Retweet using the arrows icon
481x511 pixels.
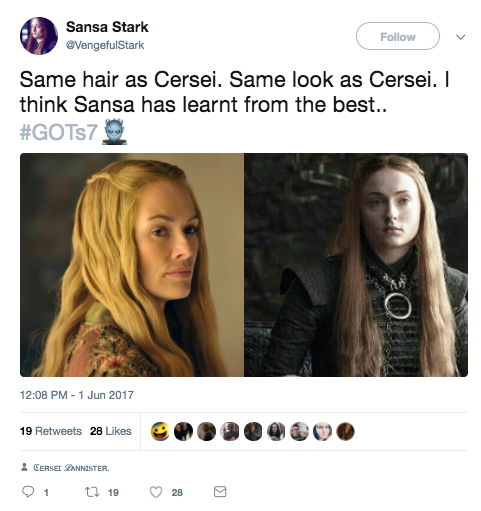(92, 492)
